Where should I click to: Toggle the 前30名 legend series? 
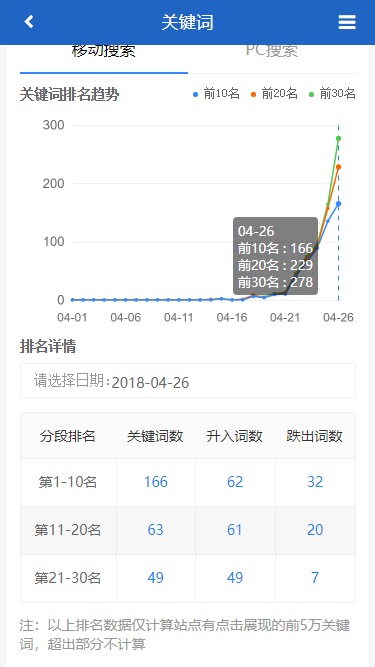click(x=332, y=94)
